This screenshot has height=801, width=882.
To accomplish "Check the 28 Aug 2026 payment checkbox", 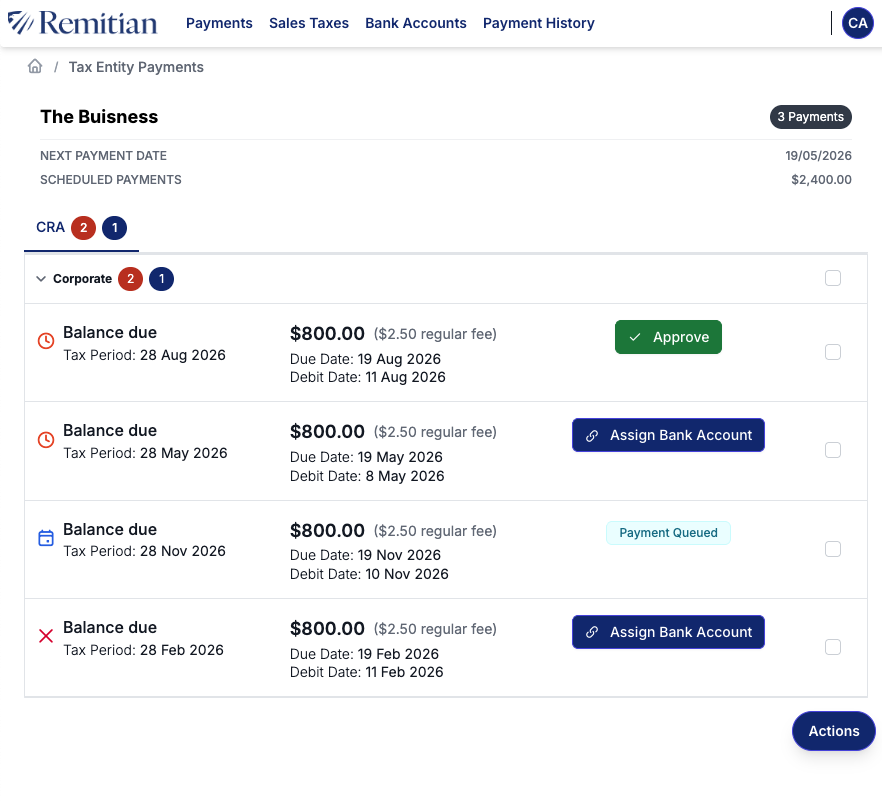I will [x=832, y=352].
